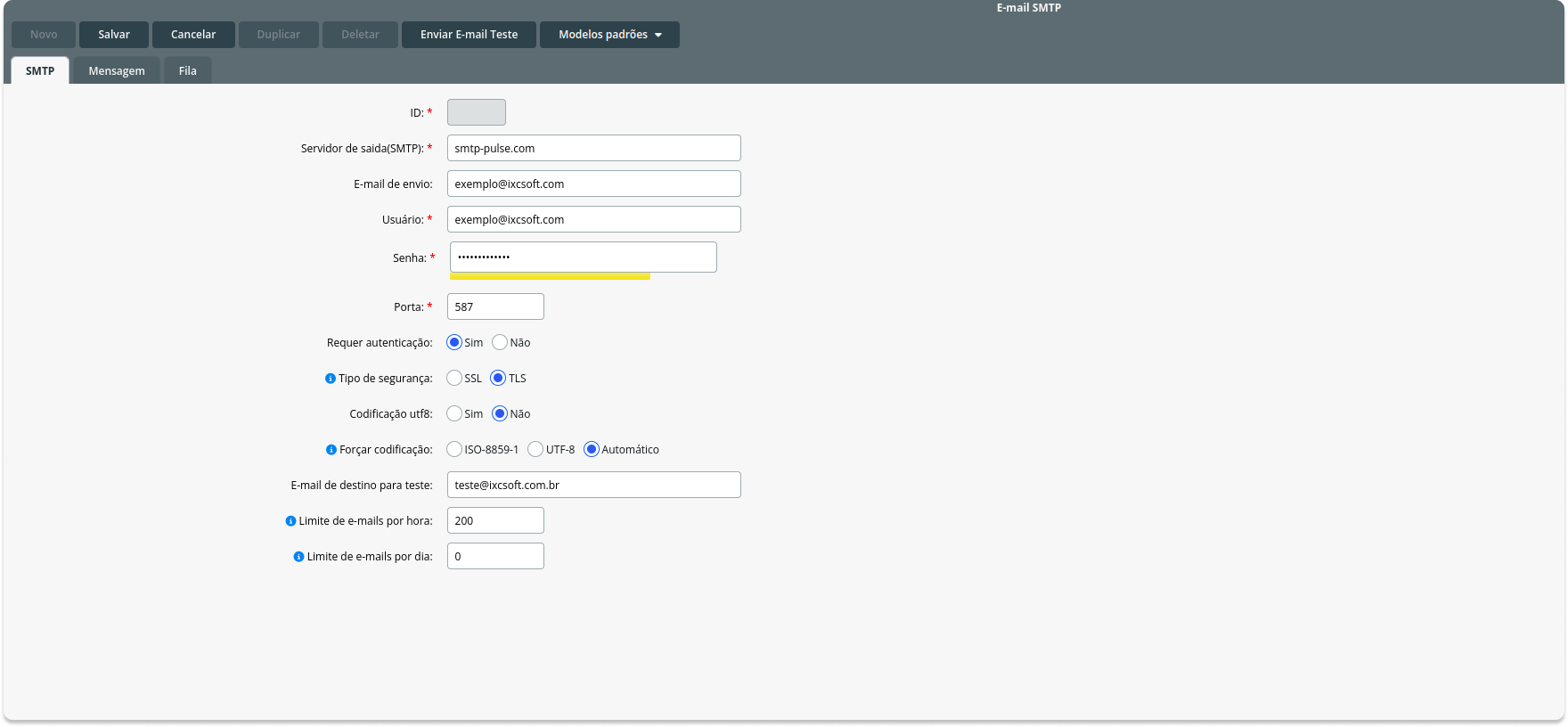The image size is (1568, 727).
Task: Choose TLS security type
Action: [498, 378]
